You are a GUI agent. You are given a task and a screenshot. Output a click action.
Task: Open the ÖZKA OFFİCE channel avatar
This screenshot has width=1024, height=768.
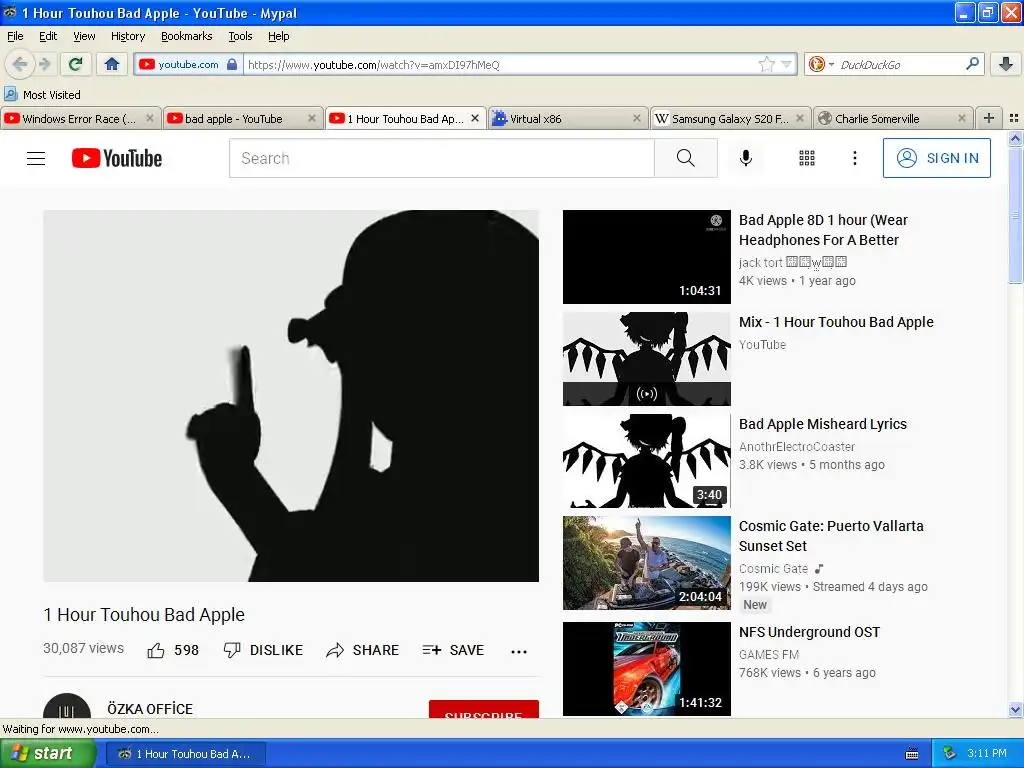(x=67, y=707)
